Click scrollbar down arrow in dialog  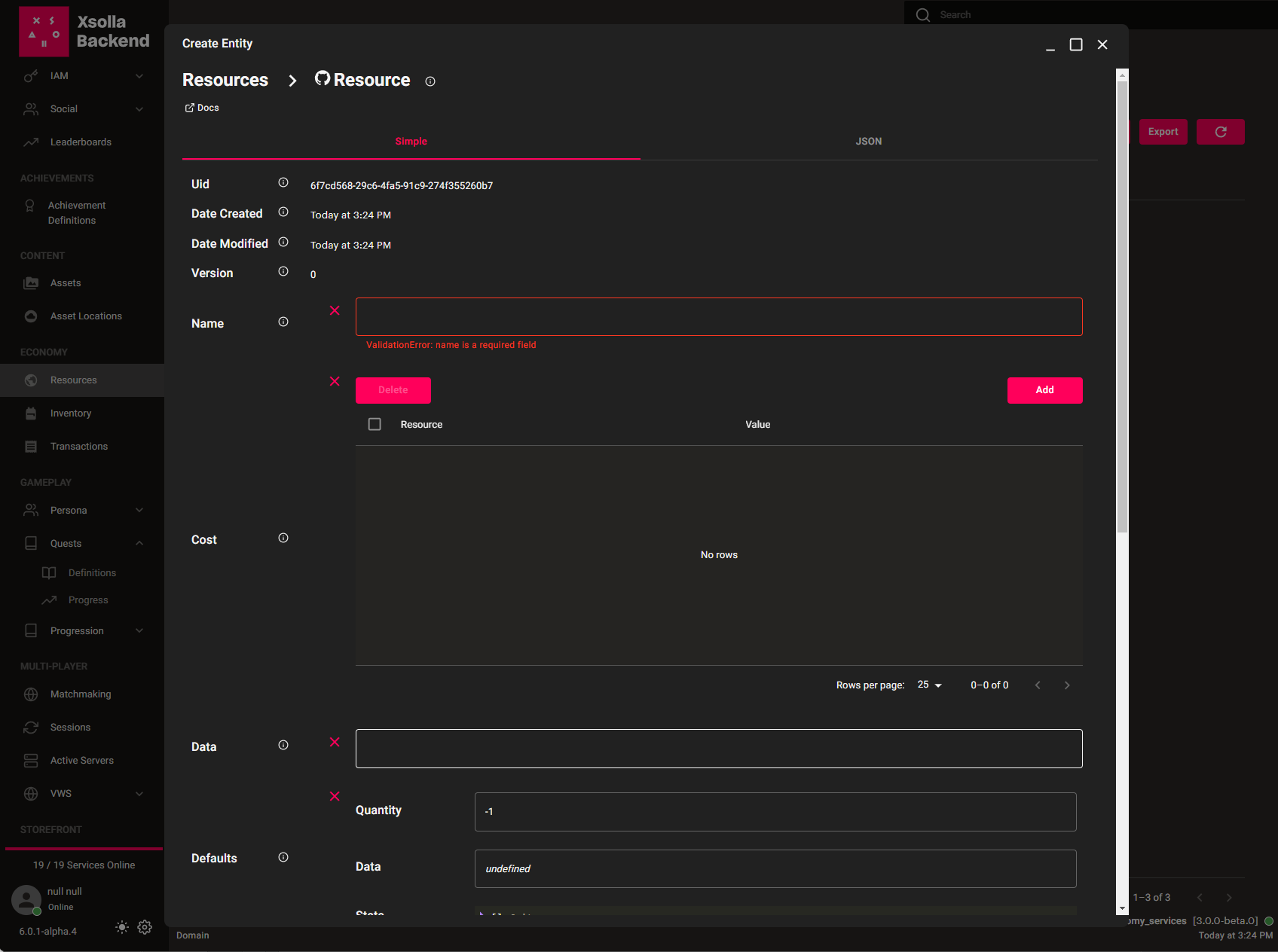pos(1123,909)
